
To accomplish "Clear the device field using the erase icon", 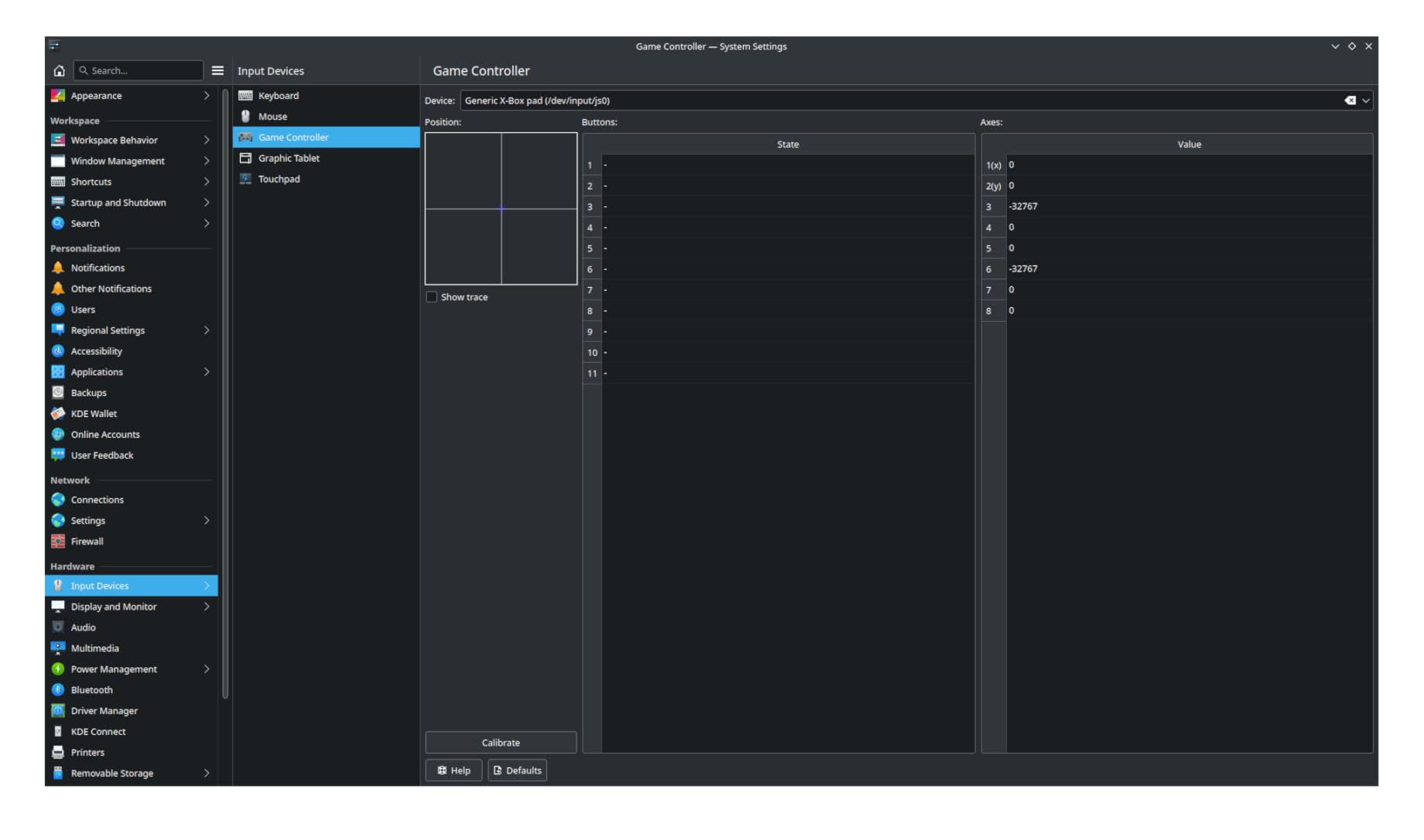I will pos(1350,101).
